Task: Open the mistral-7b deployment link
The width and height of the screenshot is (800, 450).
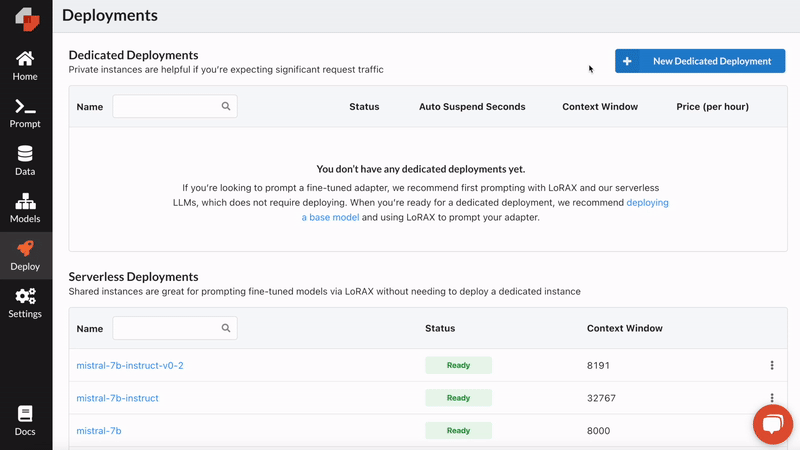Action: [x=99, y=431]
